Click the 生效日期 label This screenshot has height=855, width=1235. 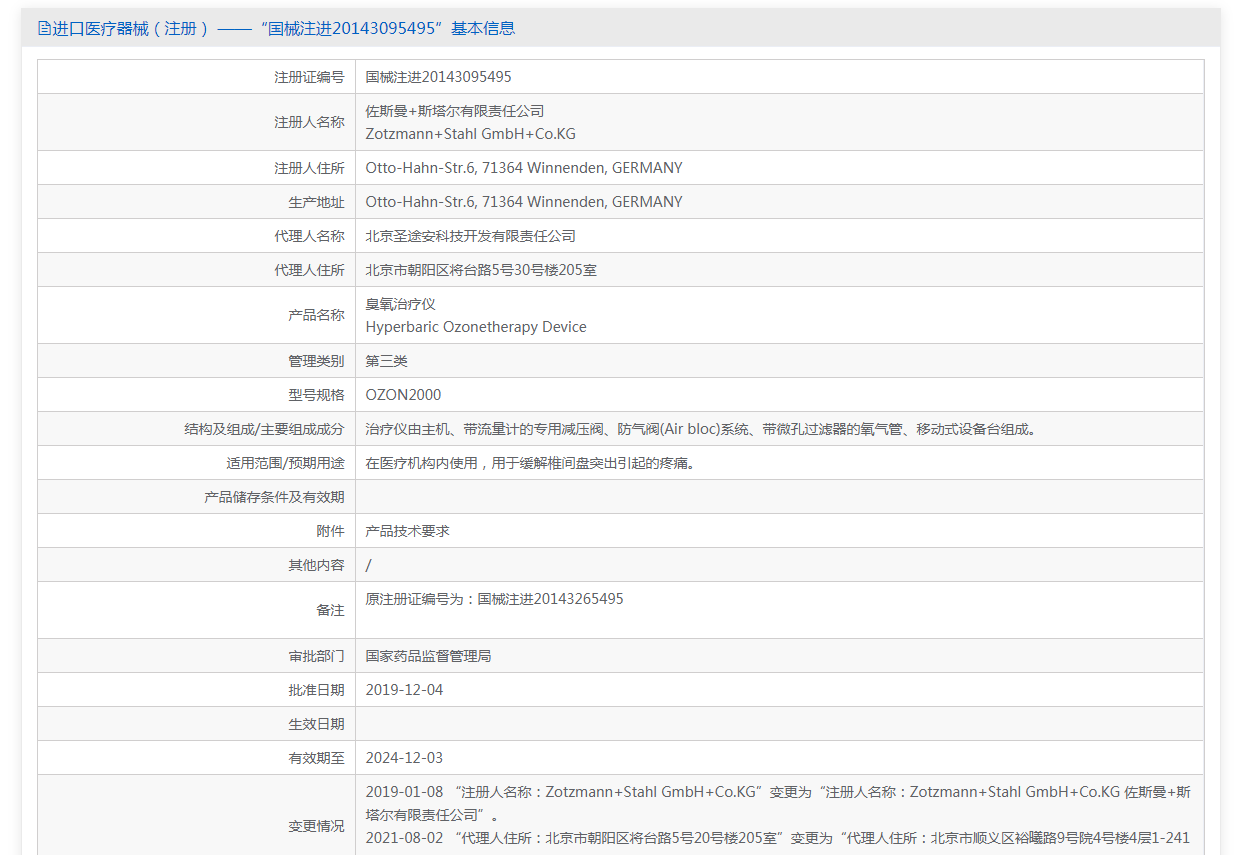pyautogui.click(x=317, y=724)
